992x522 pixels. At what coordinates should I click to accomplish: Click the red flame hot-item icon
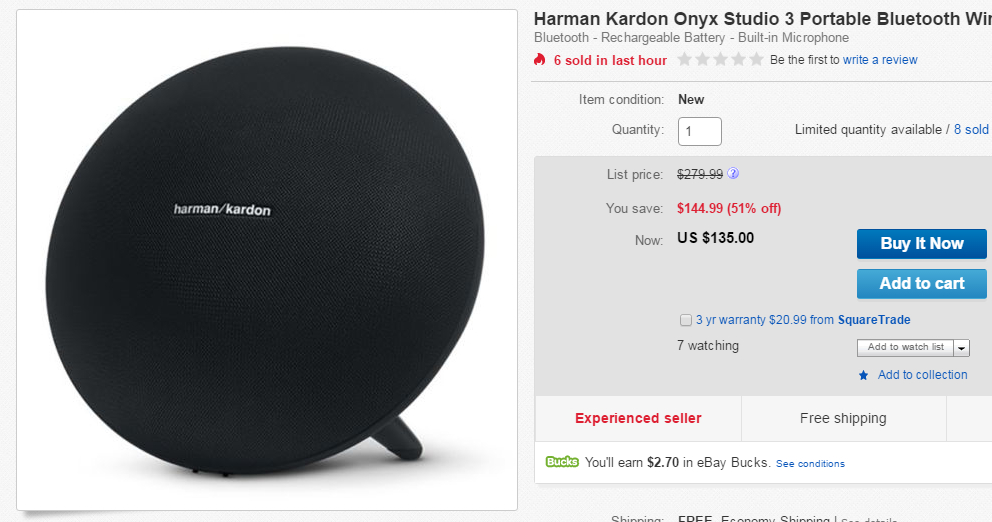540,60
